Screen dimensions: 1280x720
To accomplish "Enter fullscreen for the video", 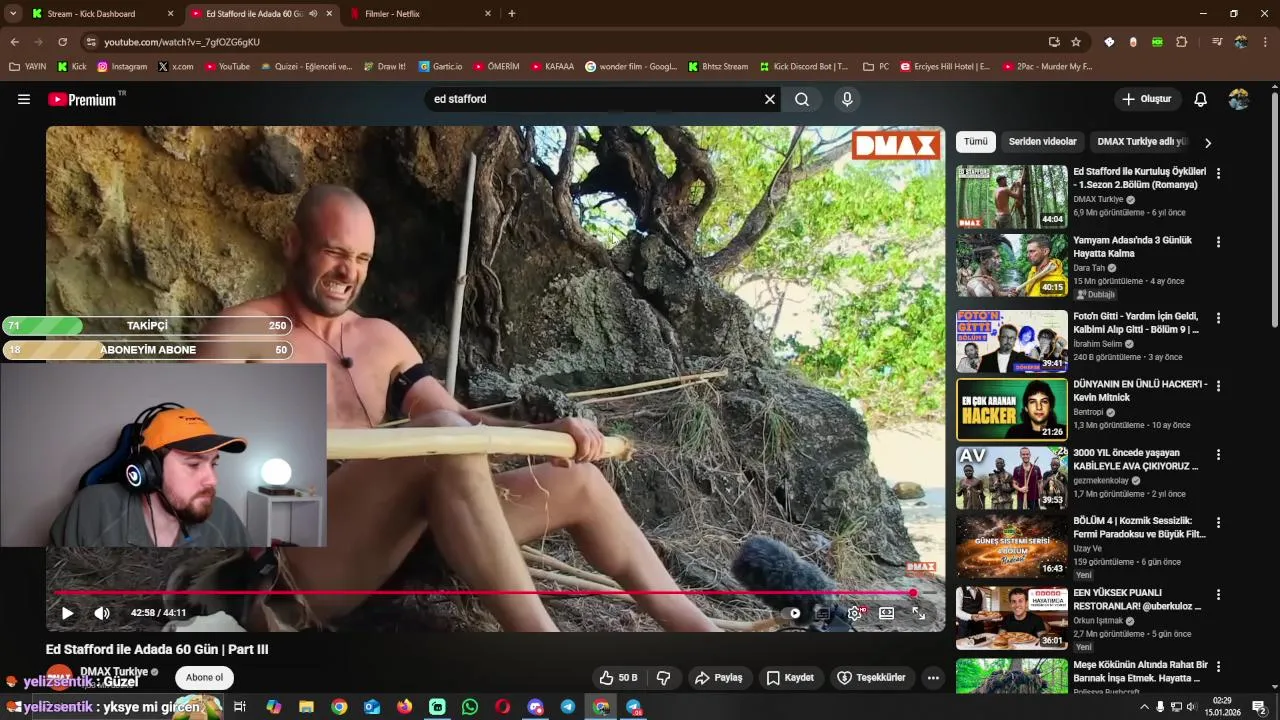I will pyautogui.click(x=918, y=613).
